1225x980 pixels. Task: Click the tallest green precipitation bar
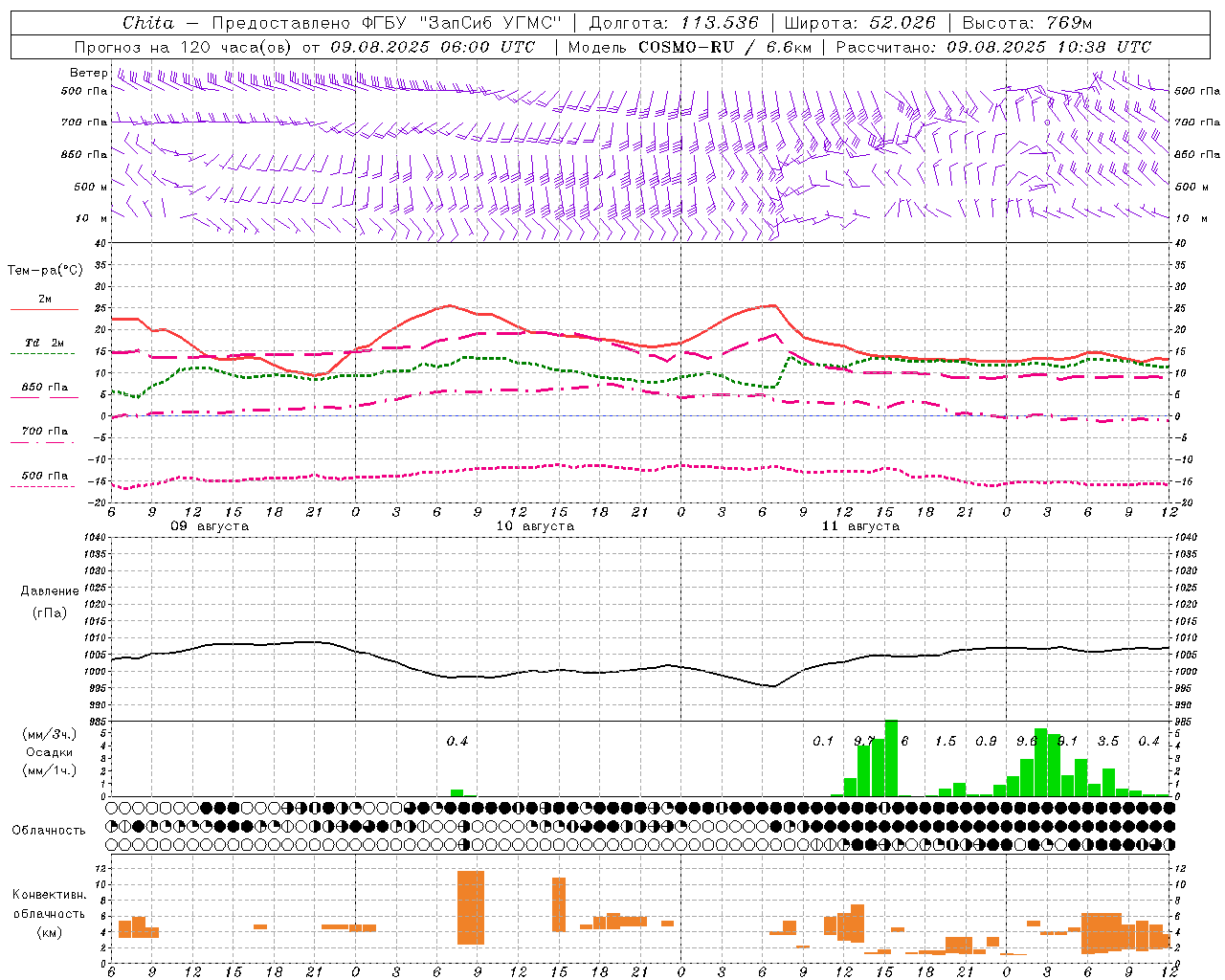point(891,758)
